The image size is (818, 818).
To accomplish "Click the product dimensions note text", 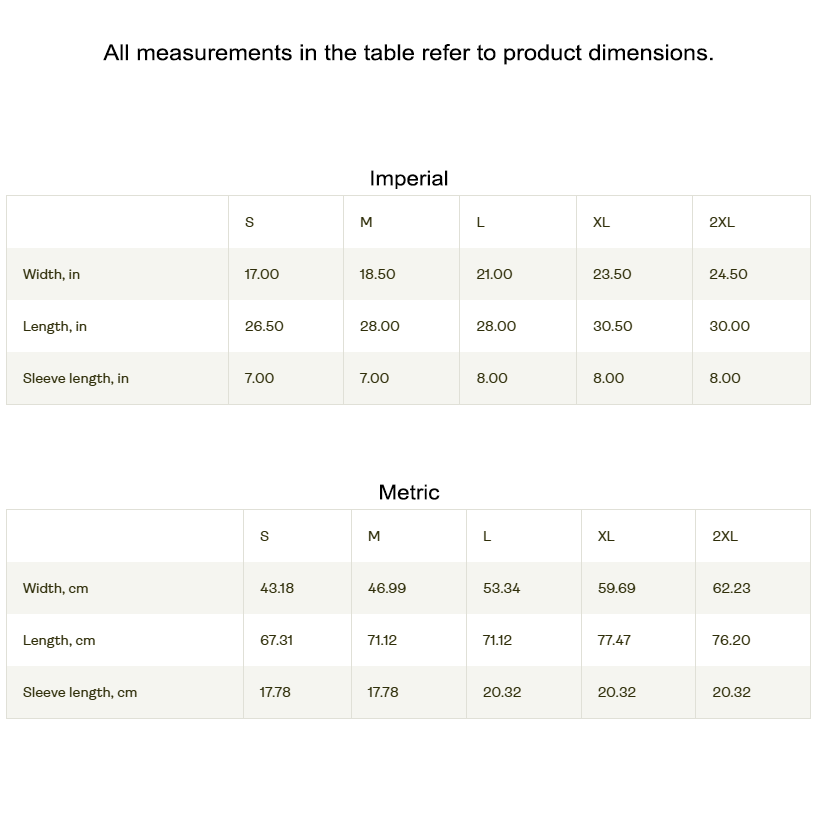I will pyautogui.click(x=408, y=53).
